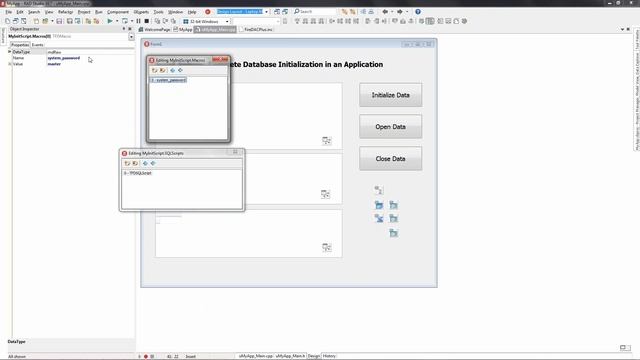Screen dimensions: 640x360
Task: Click the red circular icon after Help menu
Action: click(x=207, y=12)
